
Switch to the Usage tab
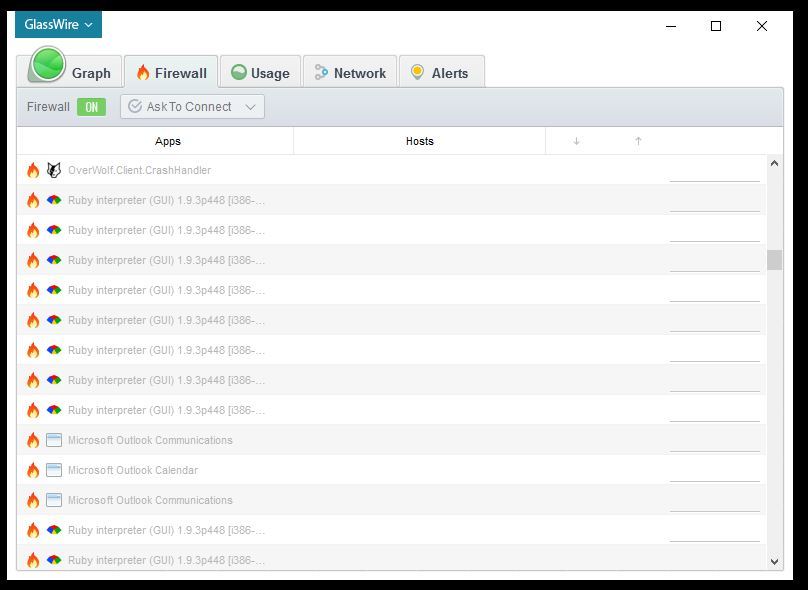coord(260,73)
